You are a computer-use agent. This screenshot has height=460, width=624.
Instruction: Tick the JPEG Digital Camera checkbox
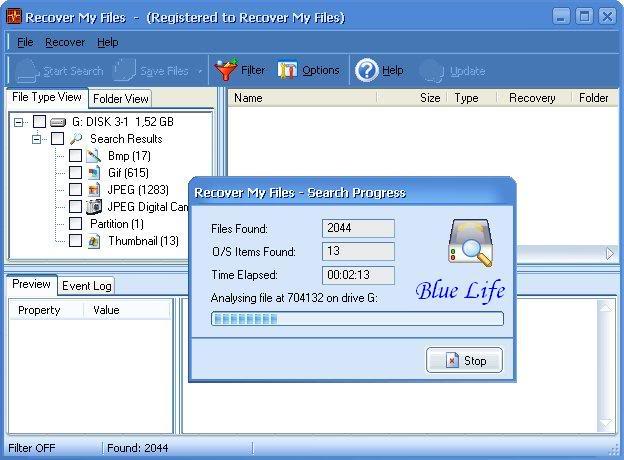tap(75, 207)
